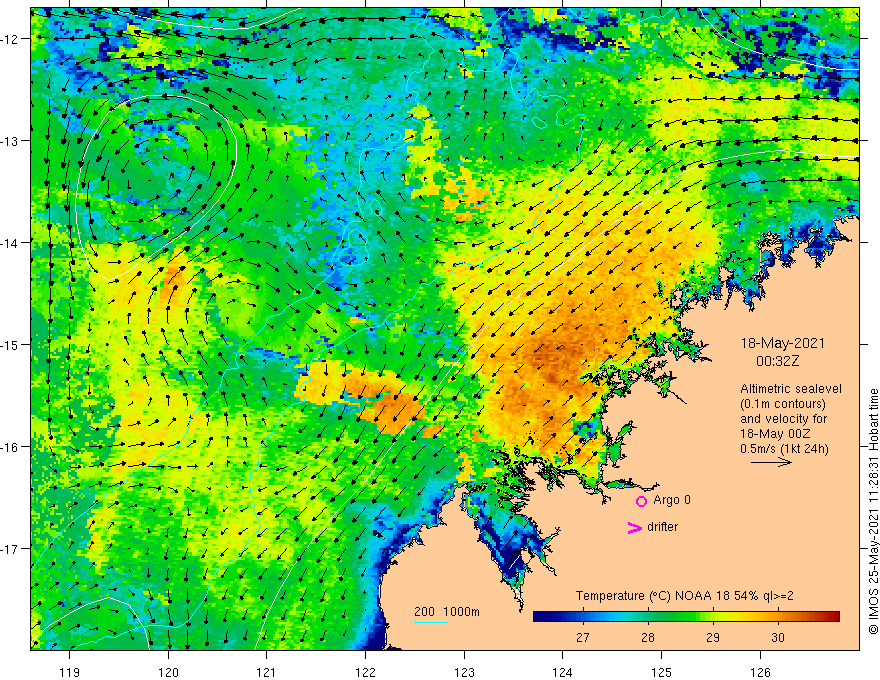This screenshot has width=880, height=680.
Task: Click latitude label -16 on left axis
Action: (x=10, y=447)
